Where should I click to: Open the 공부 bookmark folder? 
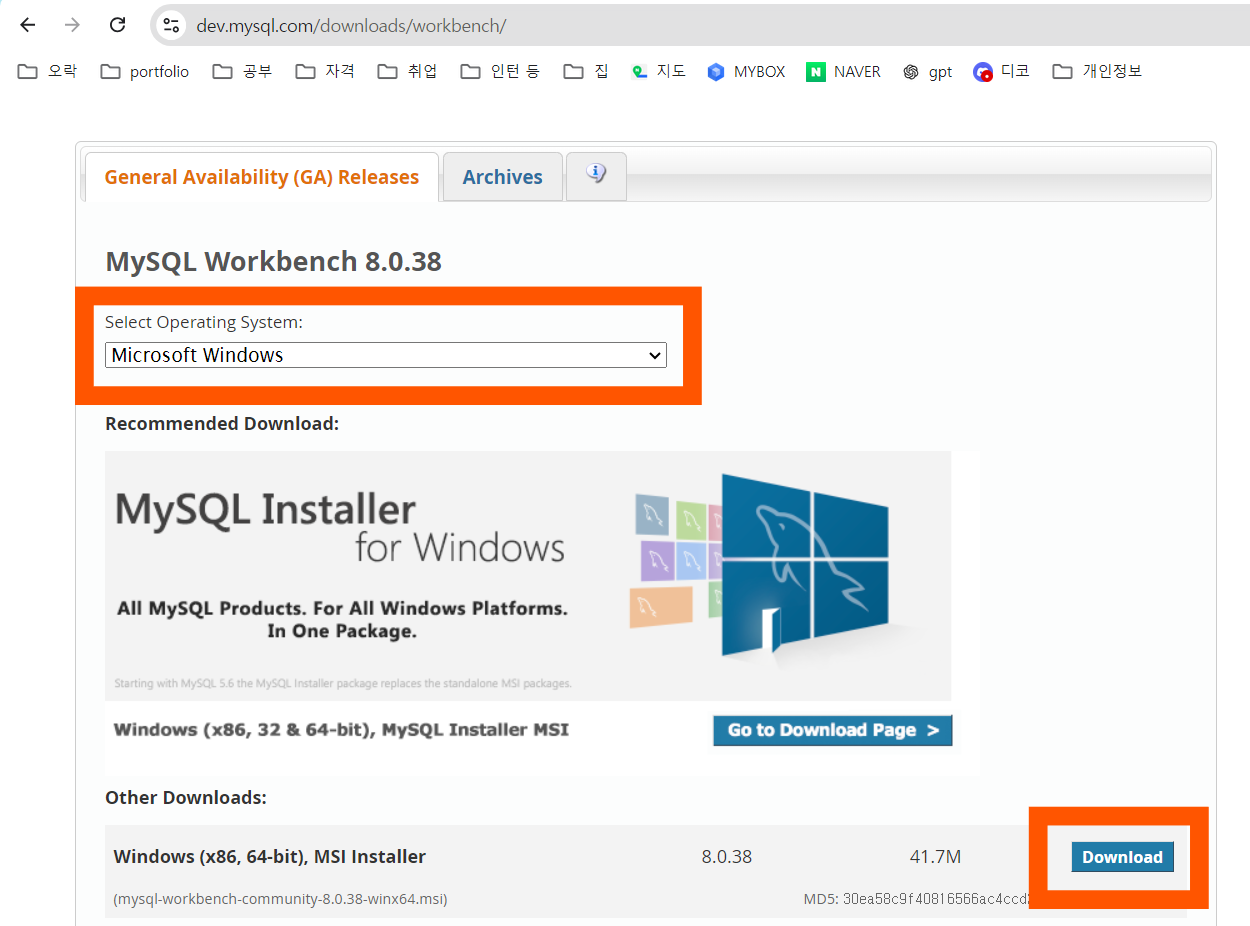(x=242, y=72)
